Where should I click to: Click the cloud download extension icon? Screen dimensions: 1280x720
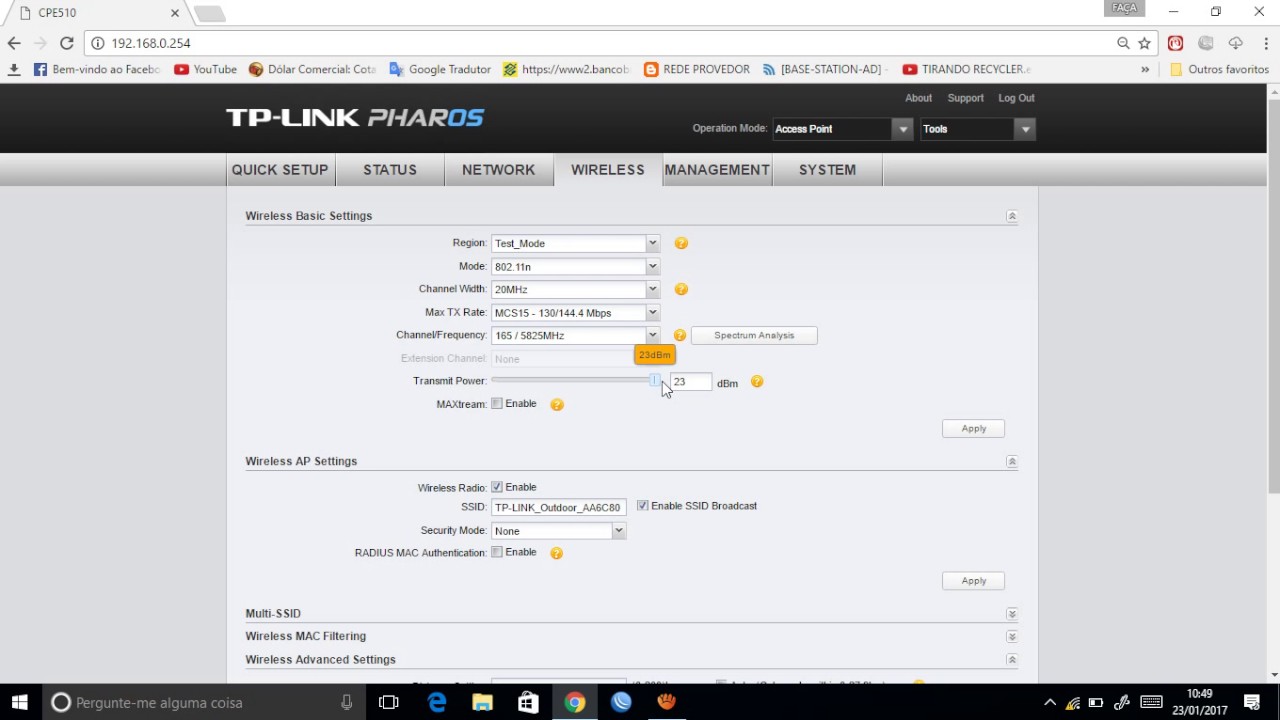(1236, 43)
